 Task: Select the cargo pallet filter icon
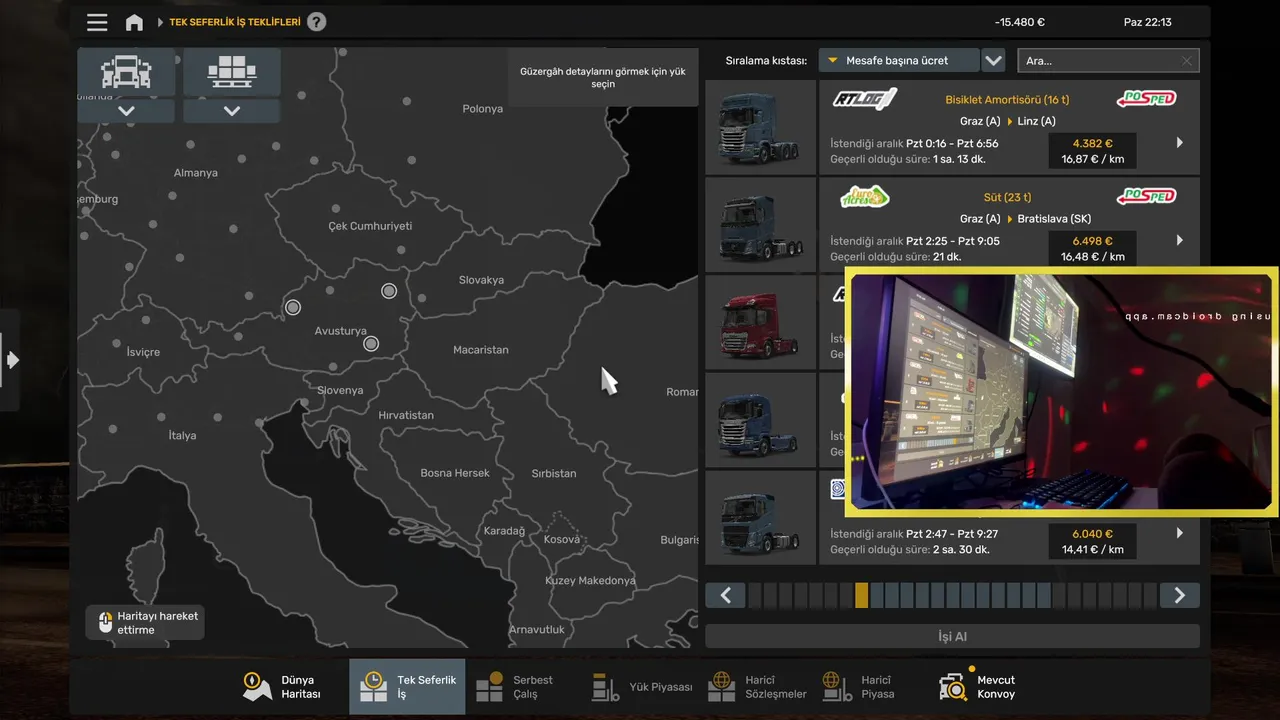click(x=232, y=72)
